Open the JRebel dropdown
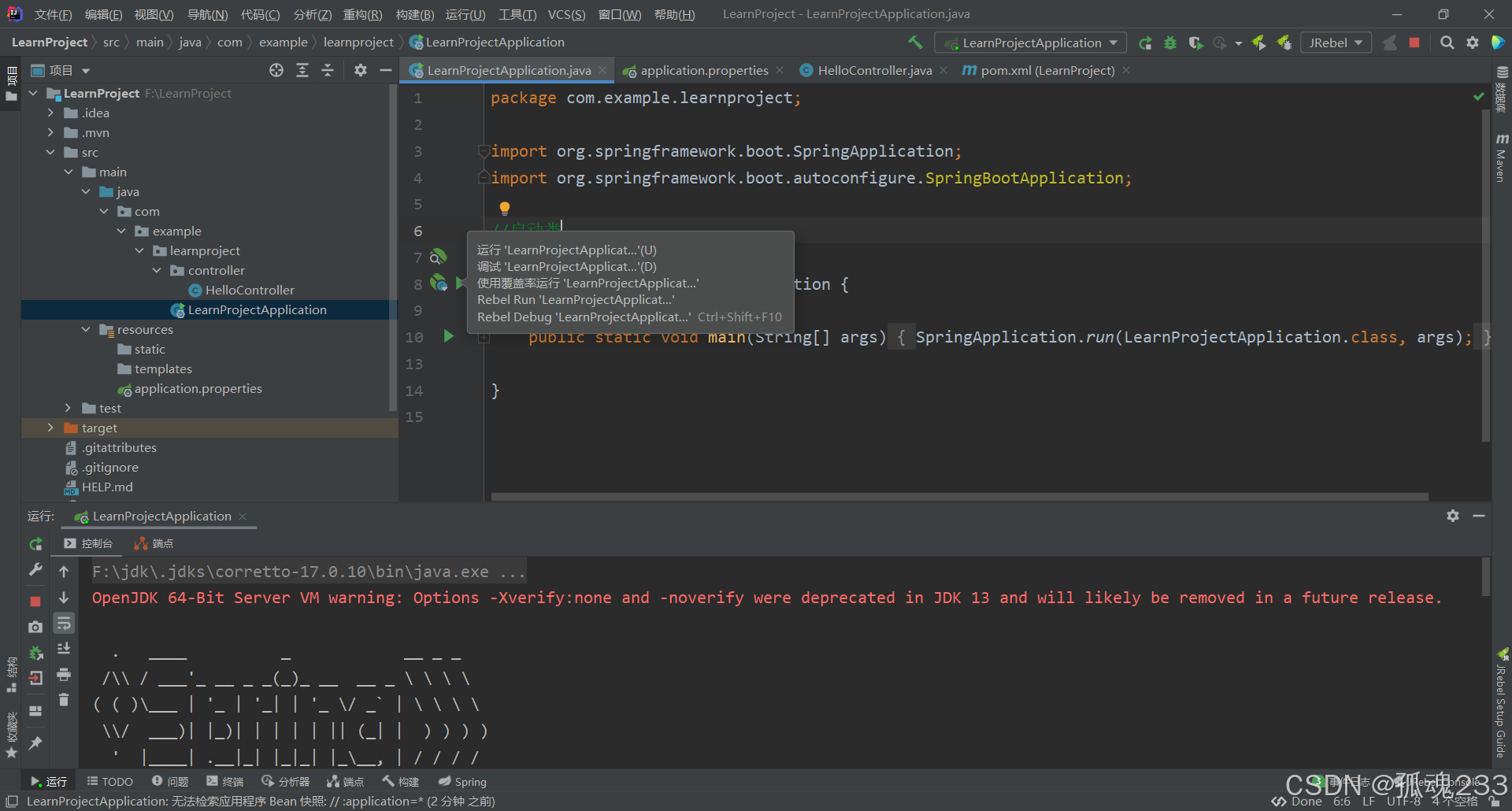1512x811 pixels. pyautogui.click(x=1336, y=43)
